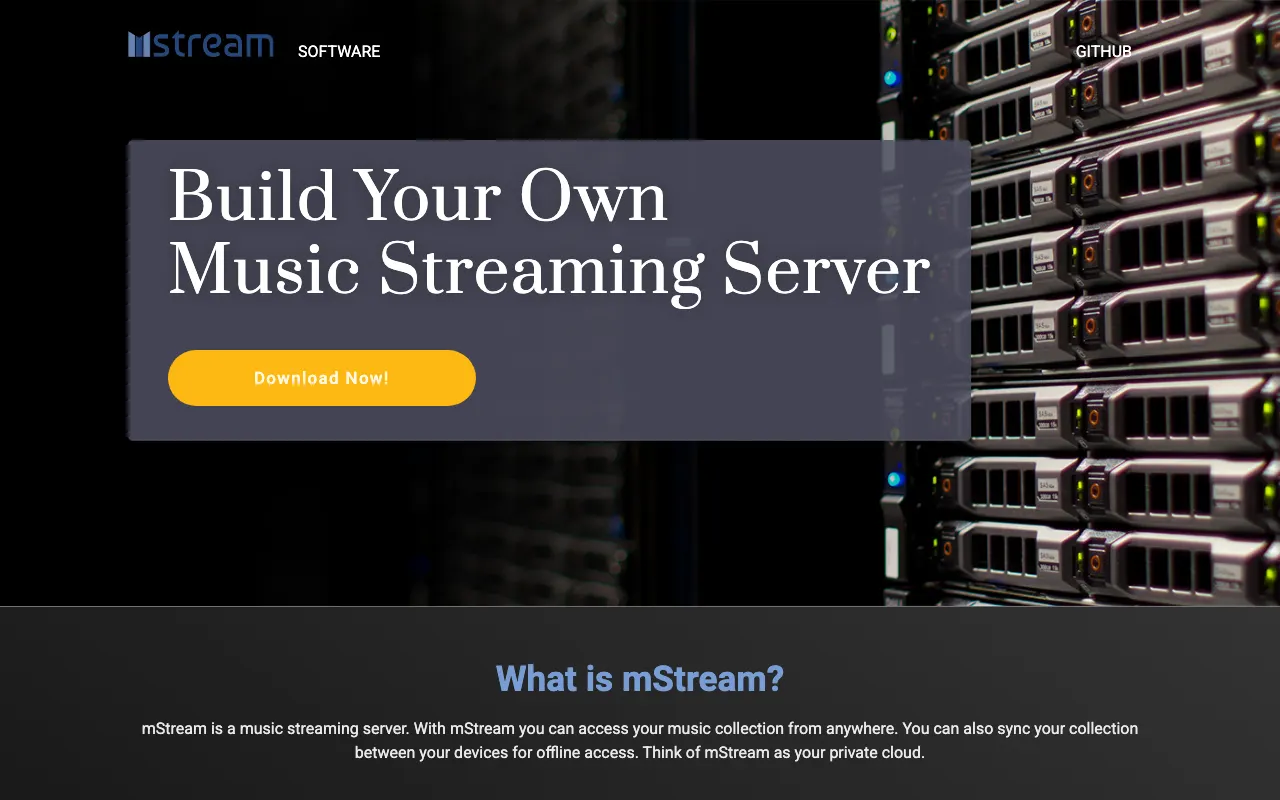Select the 'What is mStream?' heading
Viewport: 1280px width, 800px height.
[x=640, y=679]
